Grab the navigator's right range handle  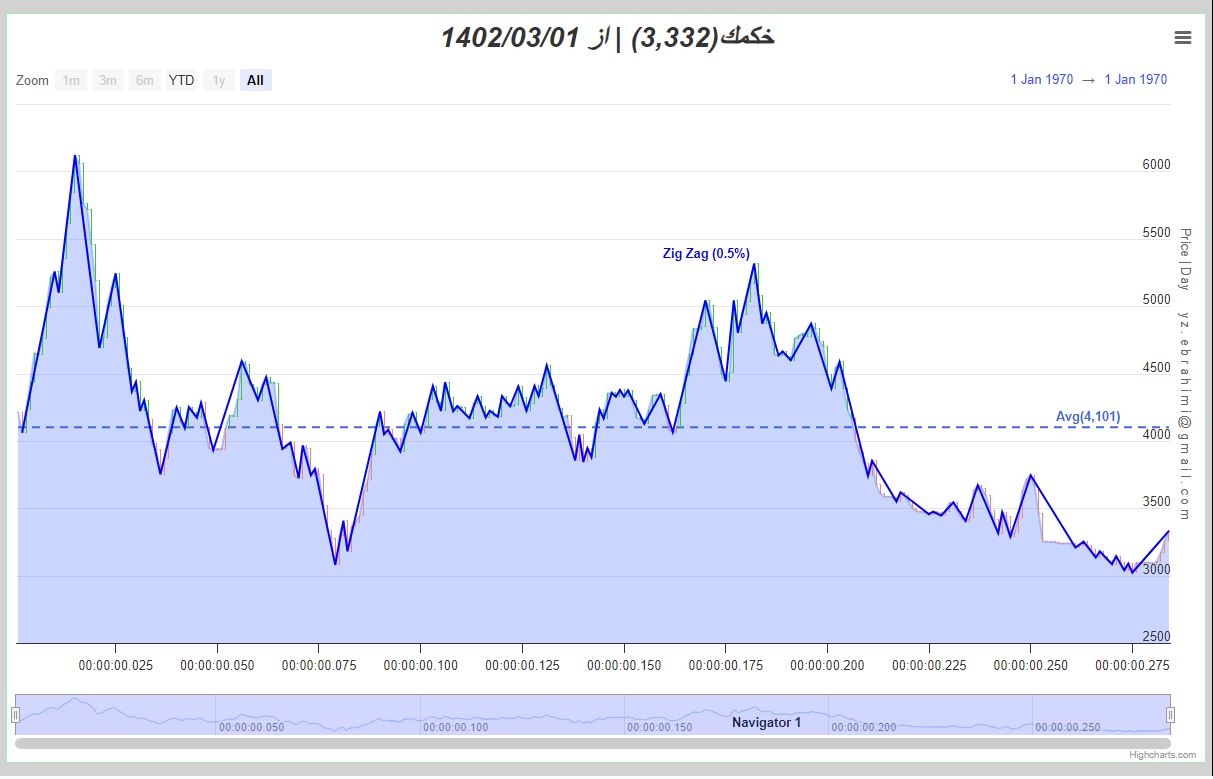[x=1171, y=715]
